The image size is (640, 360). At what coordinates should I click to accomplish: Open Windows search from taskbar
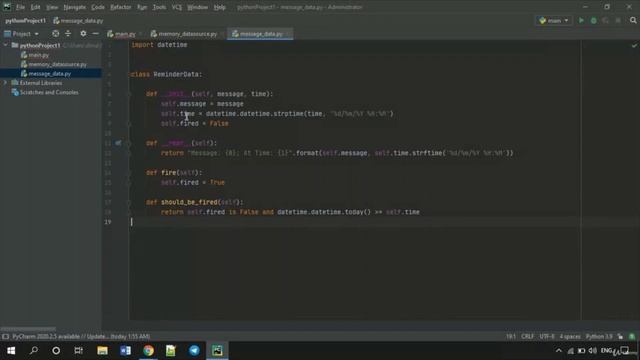[34, 351]
